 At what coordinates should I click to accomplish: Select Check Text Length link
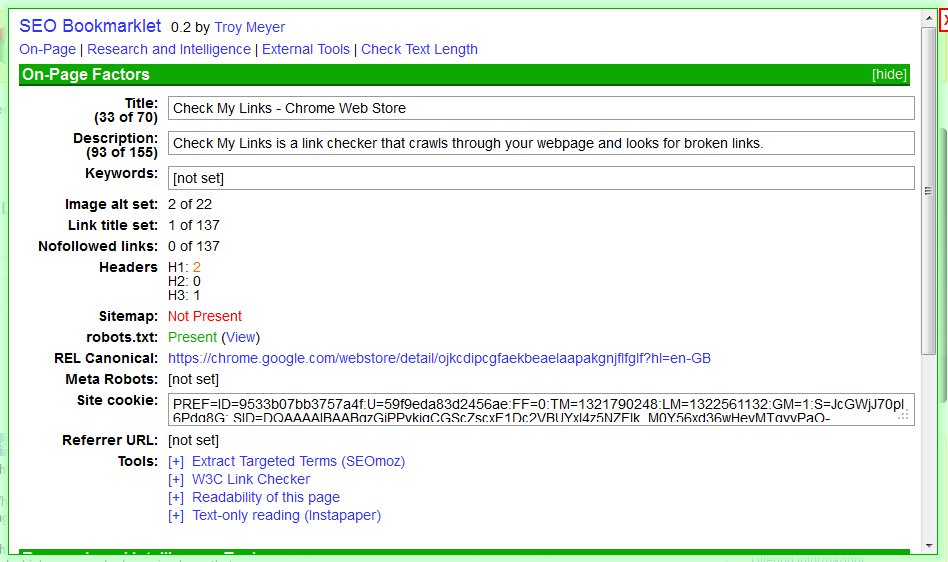[420, 49]
